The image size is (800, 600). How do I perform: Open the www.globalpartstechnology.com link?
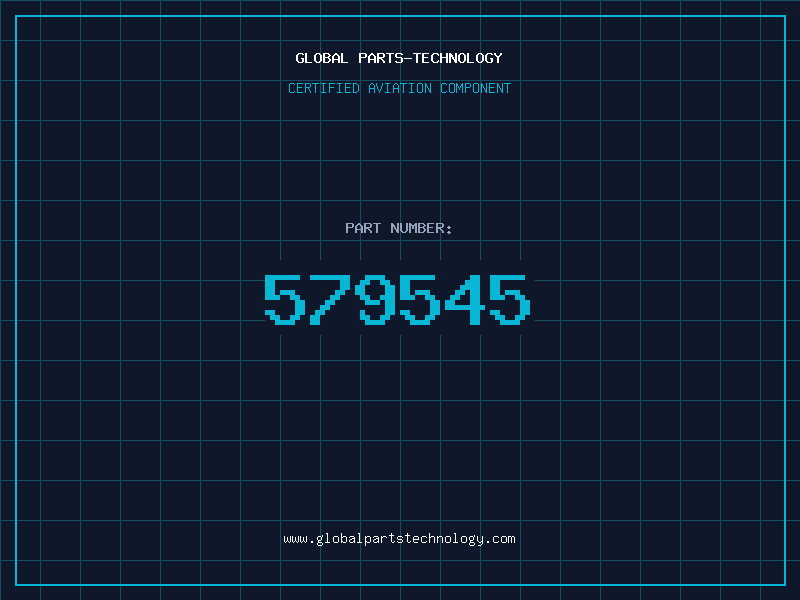point(399,539)
